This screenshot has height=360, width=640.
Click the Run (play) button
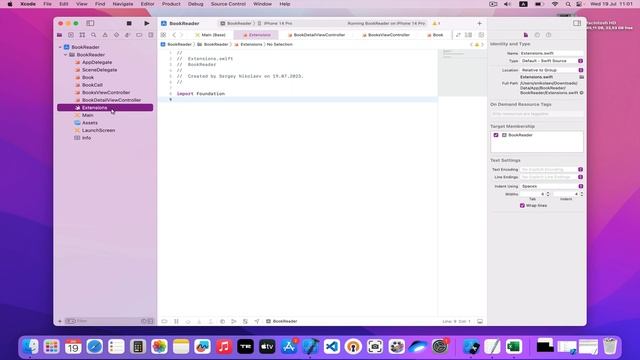[x=147, y=23]
